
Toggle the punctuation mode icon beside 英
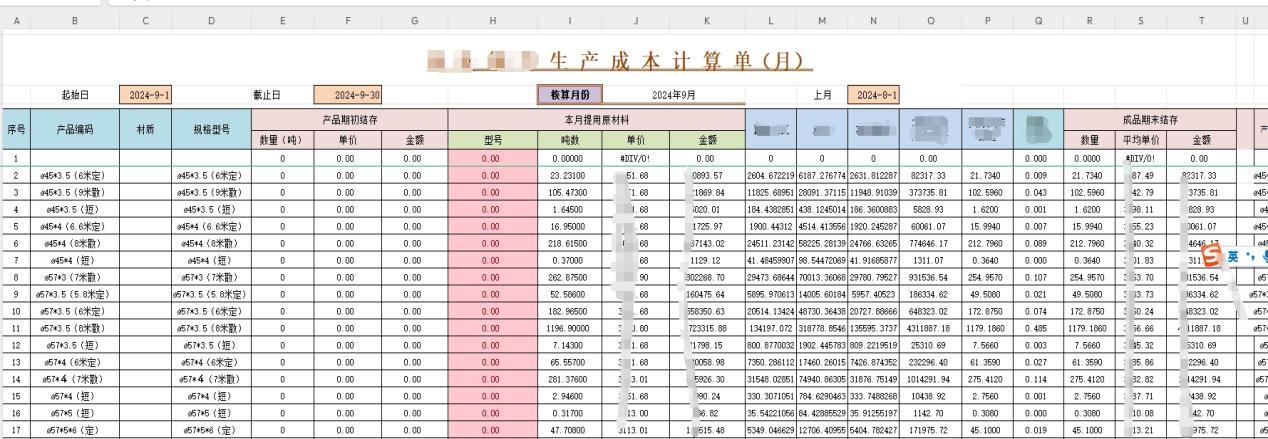click(1254, 257)
